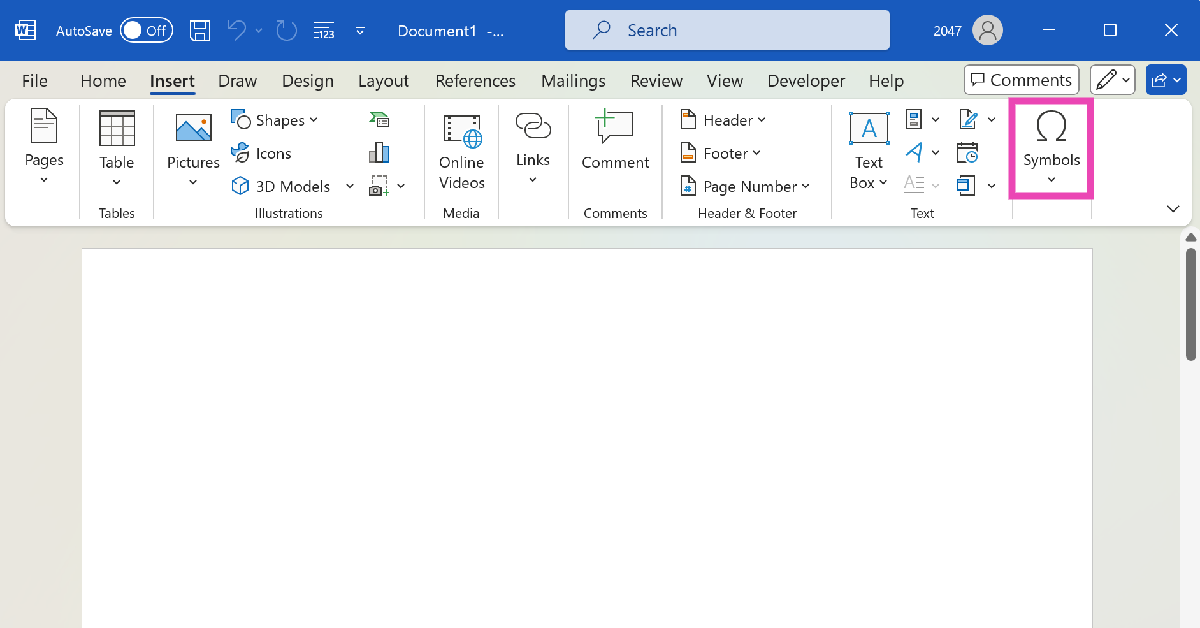Insert a Chart from Illustrations group
Viewport: 1200px width, 628px height.
pos(379,152)
